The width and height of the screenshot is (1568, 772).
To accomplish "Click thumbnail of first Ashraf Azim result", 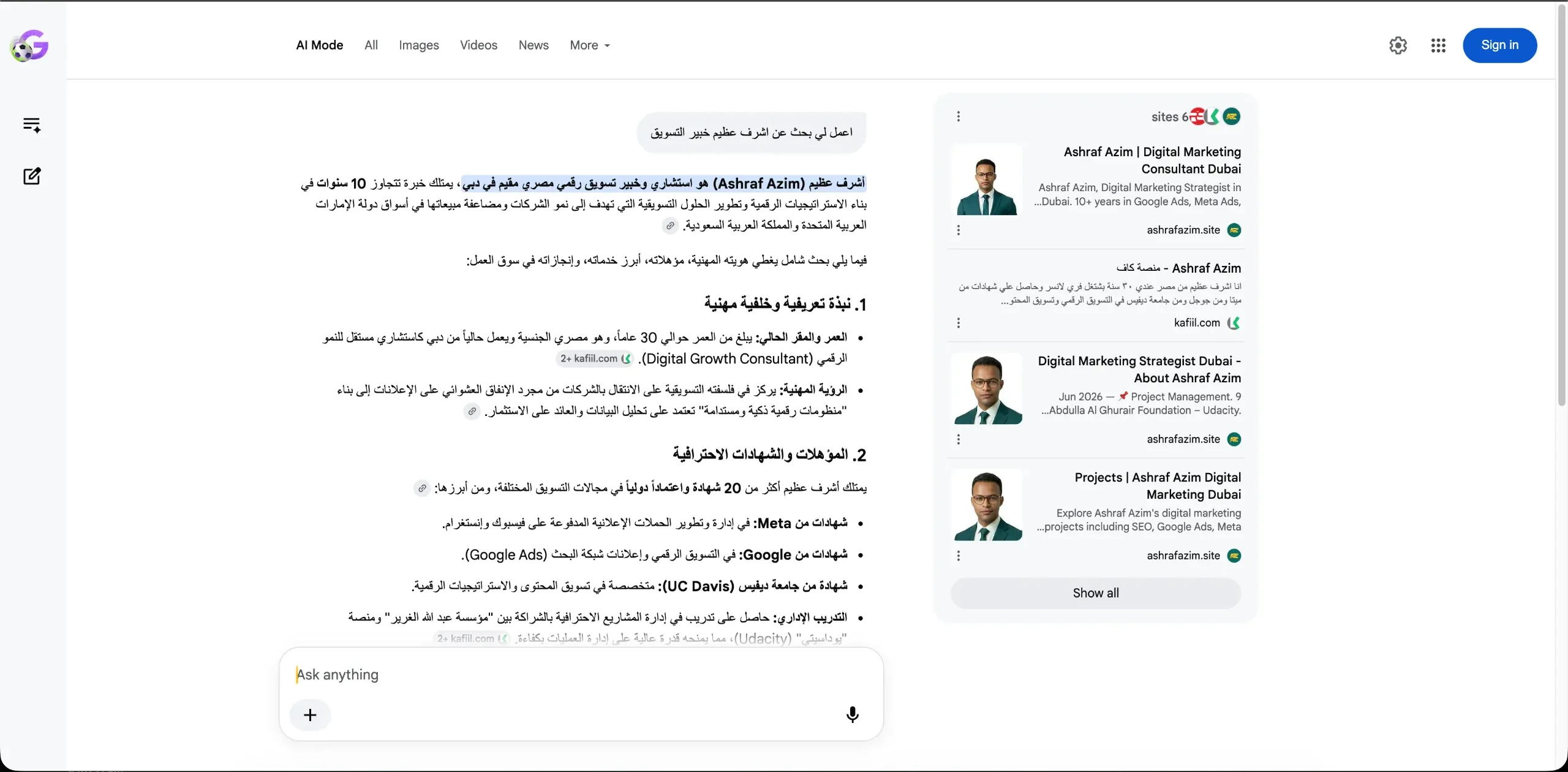I will (x=987, y=180).
